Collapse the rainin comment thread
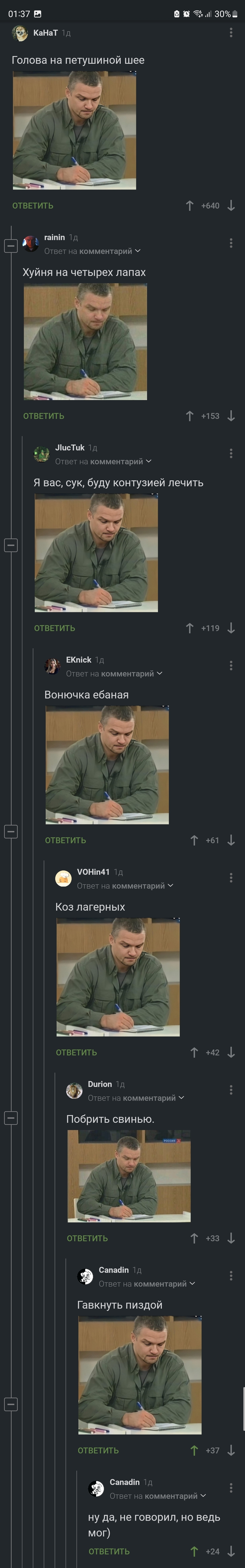Screen dimensions: 245x1568 pos(11,246)
